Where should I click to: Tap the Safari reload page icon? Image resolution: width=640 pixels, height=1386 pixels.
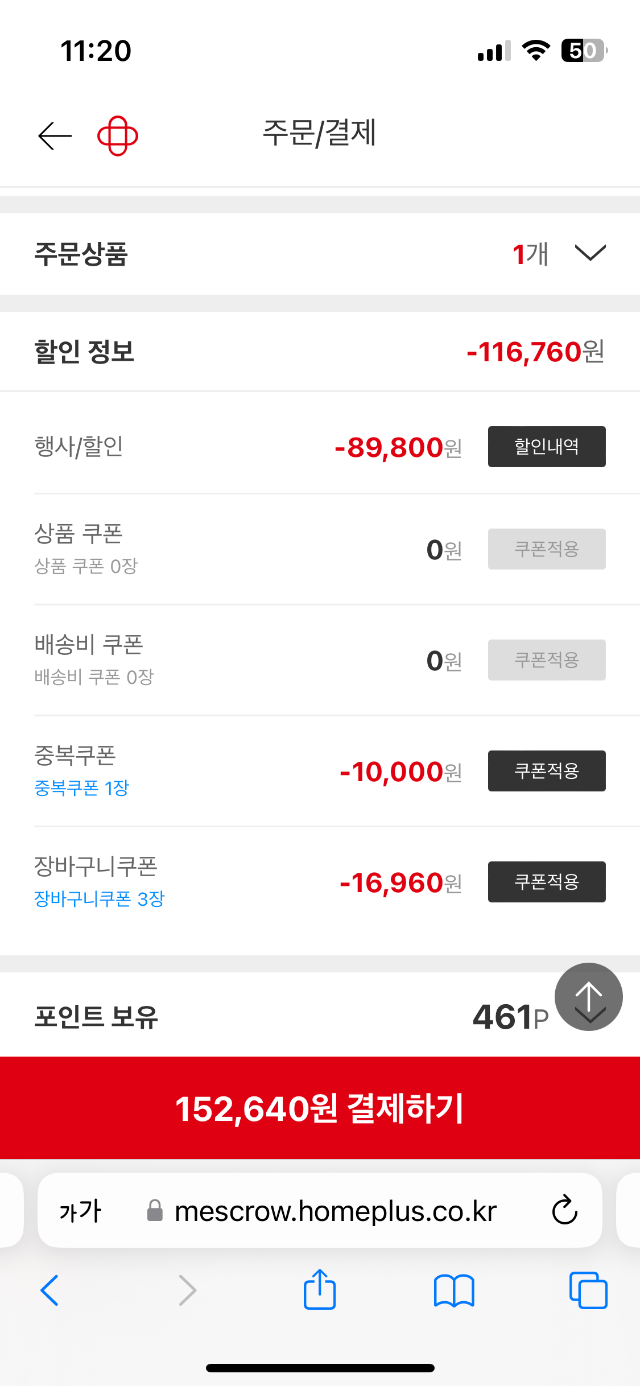565,1211
